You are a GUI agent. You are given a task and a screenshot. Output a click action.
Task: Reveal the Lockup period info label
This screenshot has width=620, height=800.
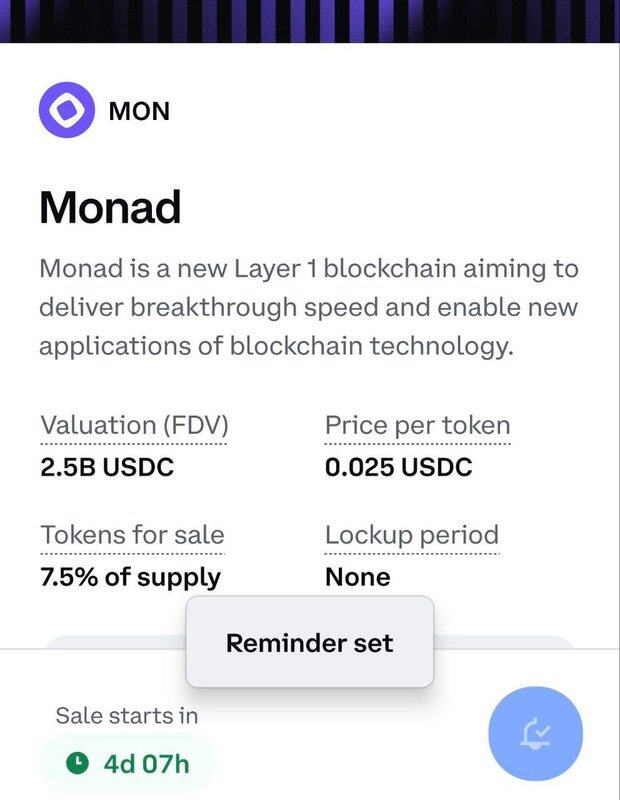[411, 534]
